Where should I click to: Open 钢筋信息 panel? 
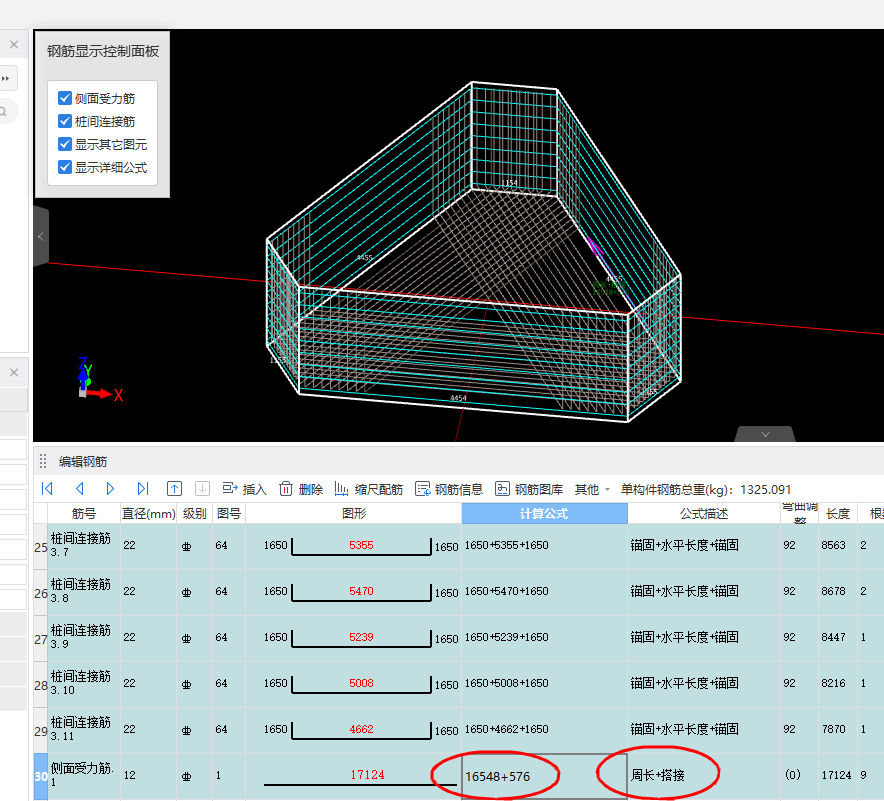pyautogui.click(x=449, y=489)
